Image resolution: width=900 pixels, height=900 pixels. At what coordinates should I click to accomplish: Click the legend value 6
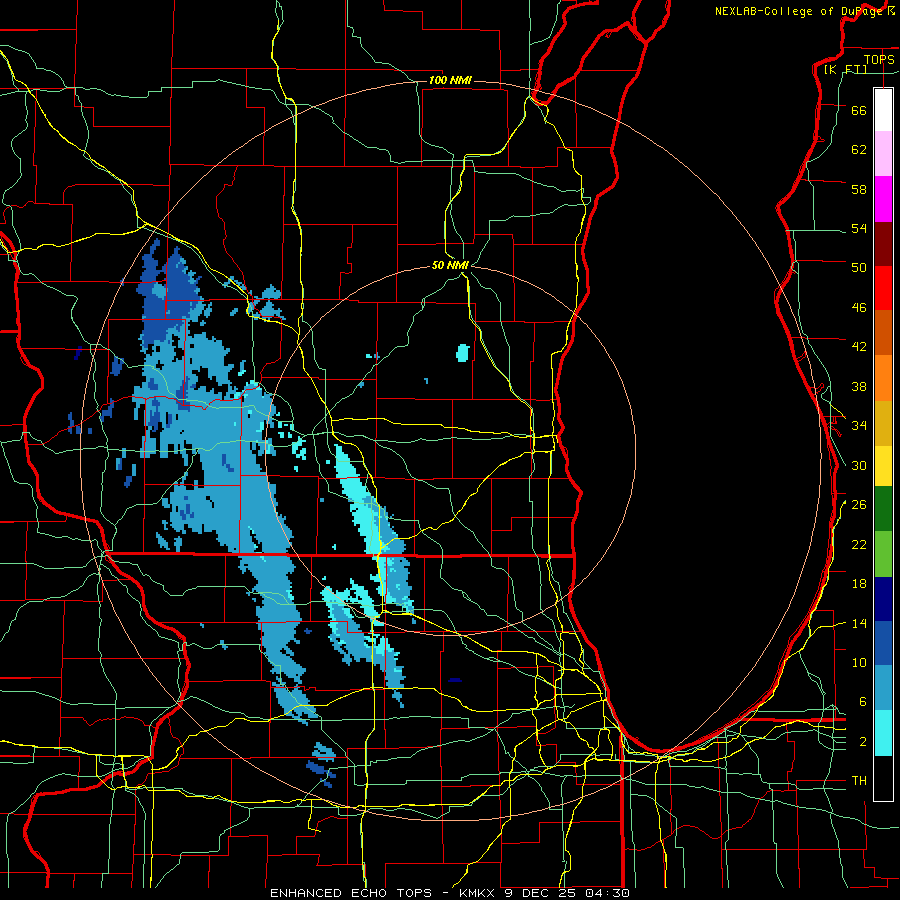pyautogui.click(x=862, y=702)
